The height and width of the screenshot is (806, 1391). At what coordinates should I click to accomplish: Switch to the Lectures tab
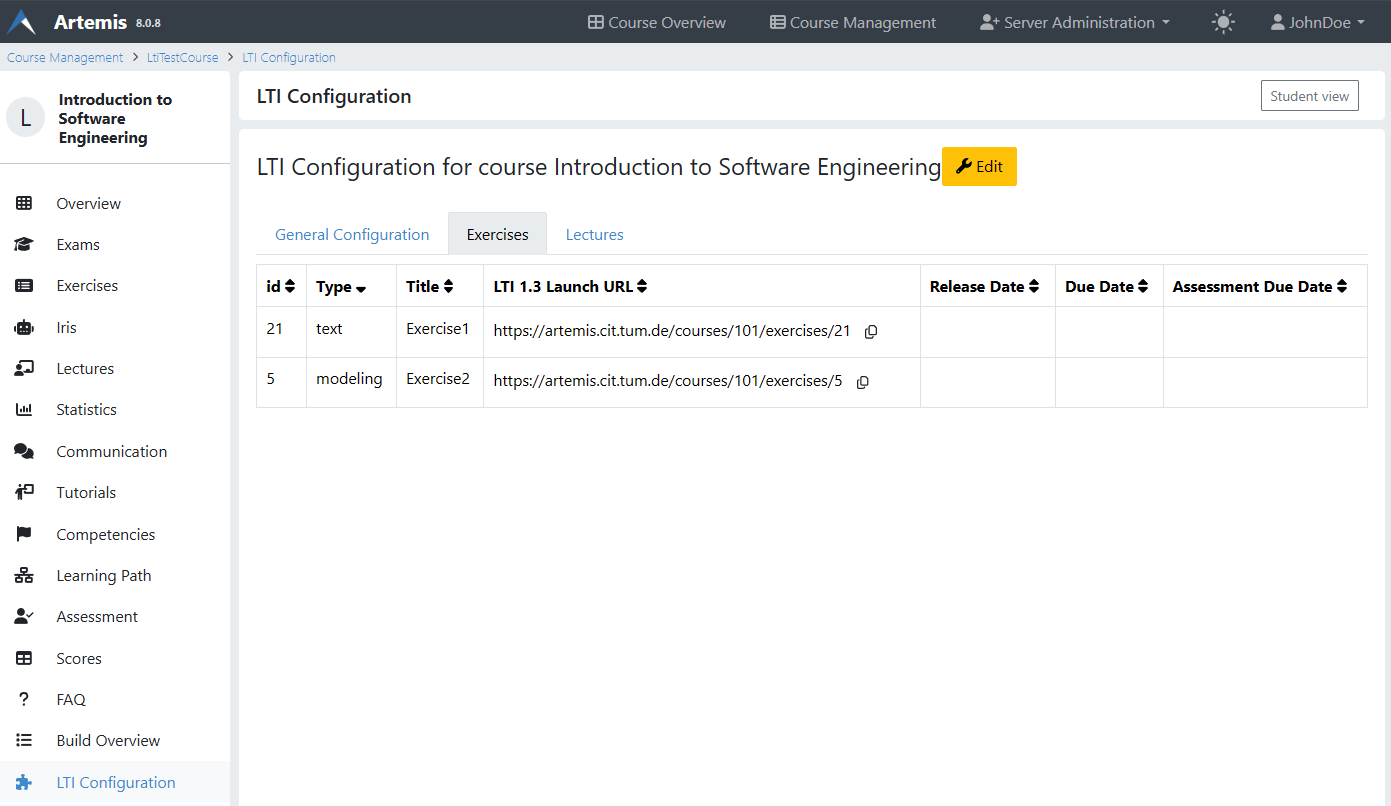tap(594, 235)
